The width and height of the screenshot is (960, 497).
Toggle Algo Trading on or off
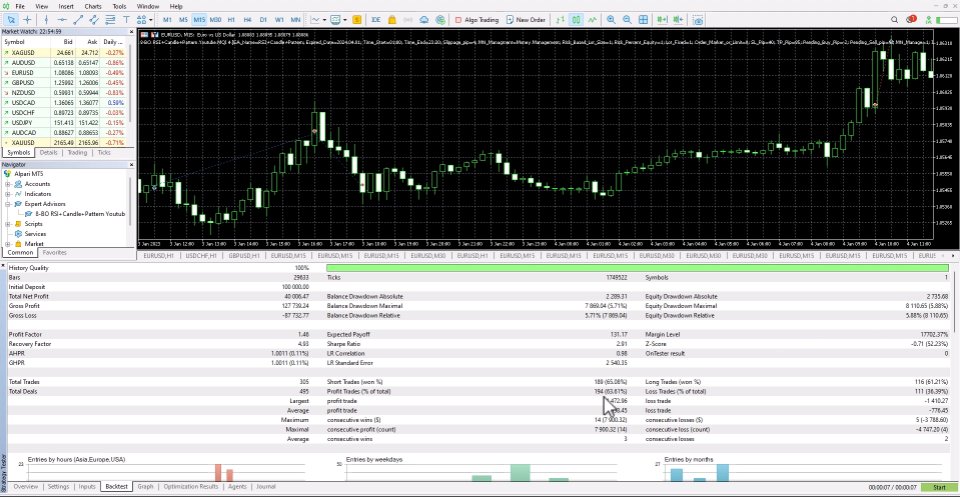(477, 20)
